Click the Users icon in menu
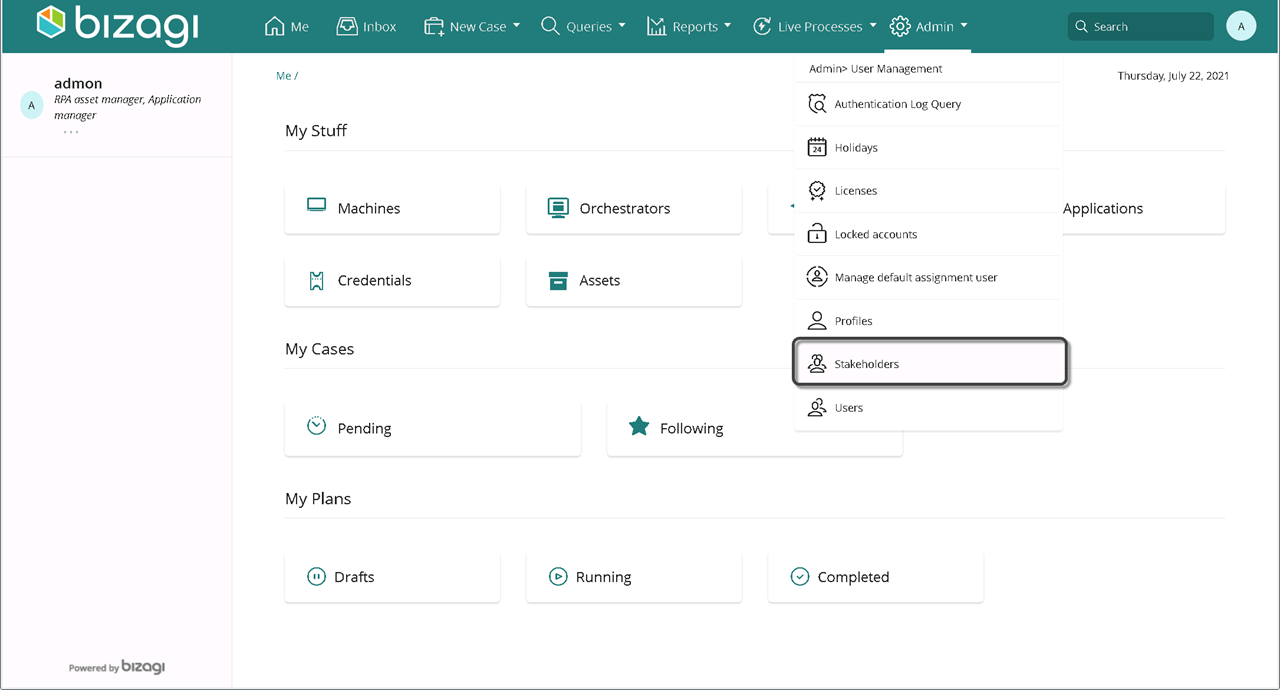This screenshot has width=1280, height=690. [x=817, y=407]
